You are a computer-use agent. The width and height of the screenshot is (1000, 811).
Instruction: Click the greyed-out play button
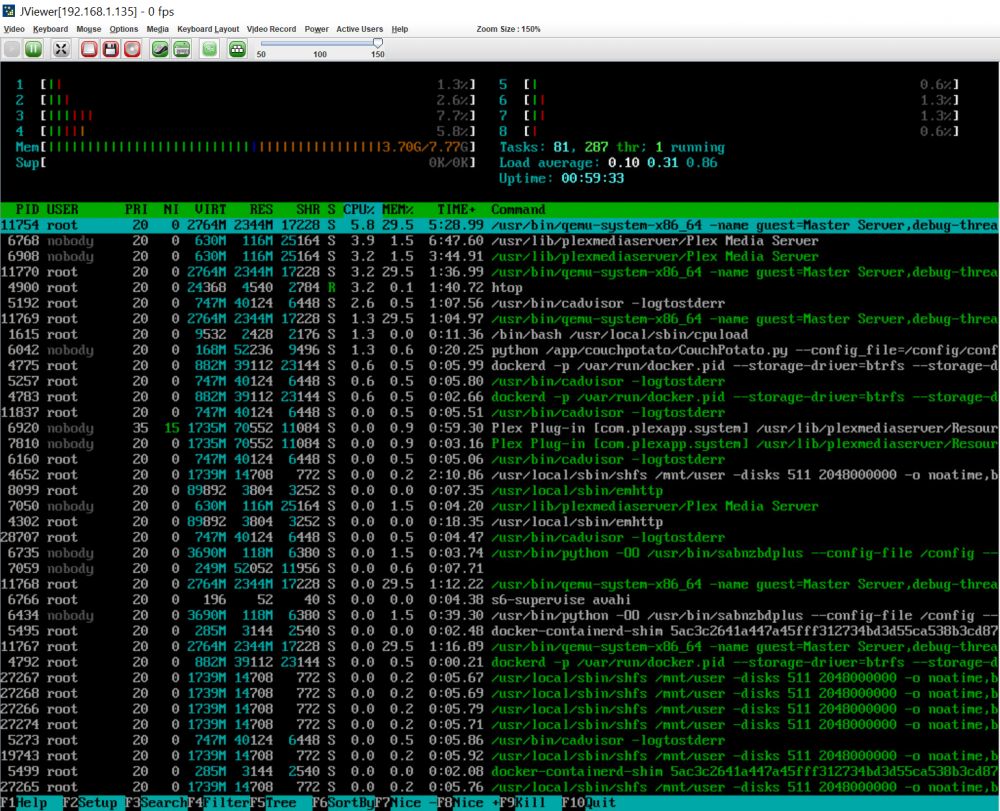coord(11,49)
